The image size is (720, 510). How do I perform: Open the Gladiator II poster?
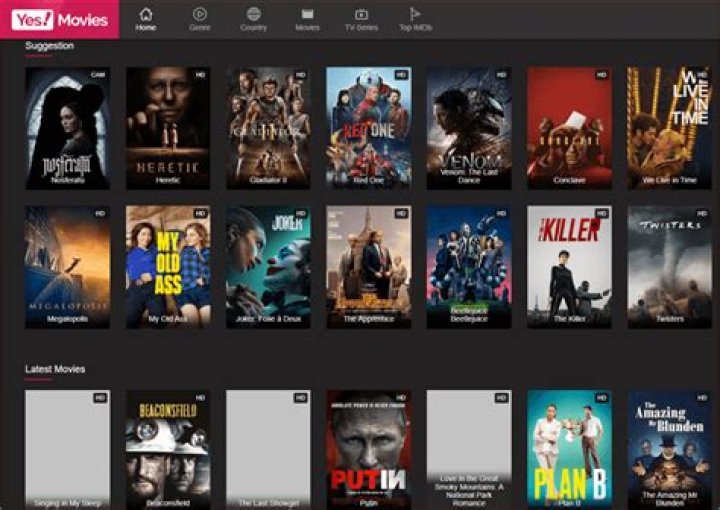click(268, 128)
